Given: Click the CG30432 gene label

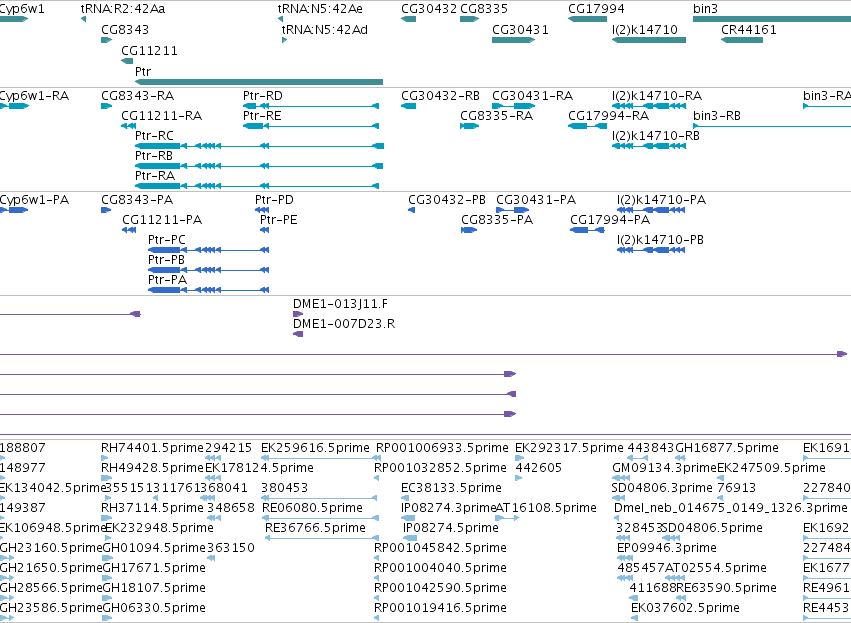Looking at the screenshot, I should tap(429, 9).
